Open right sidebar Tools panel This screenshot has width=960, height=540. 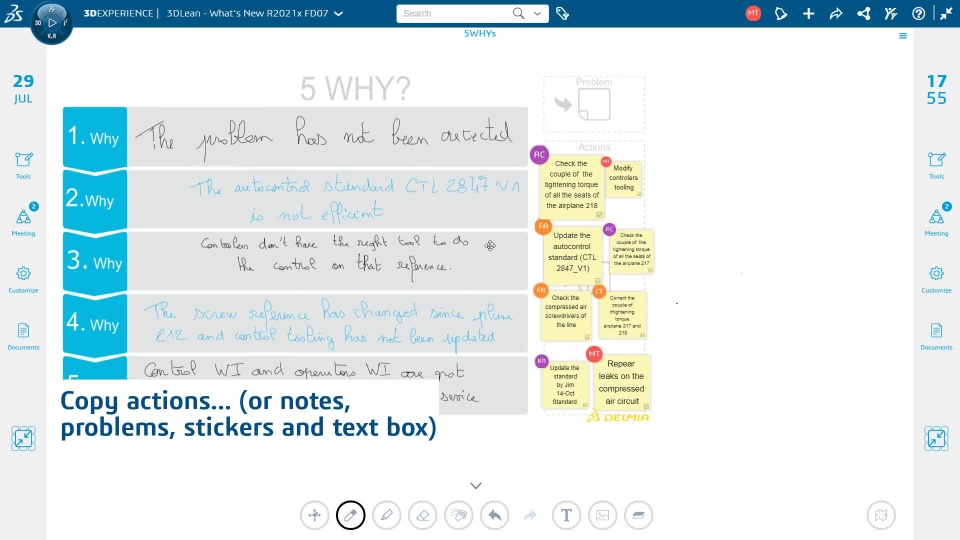click(936, 165)
